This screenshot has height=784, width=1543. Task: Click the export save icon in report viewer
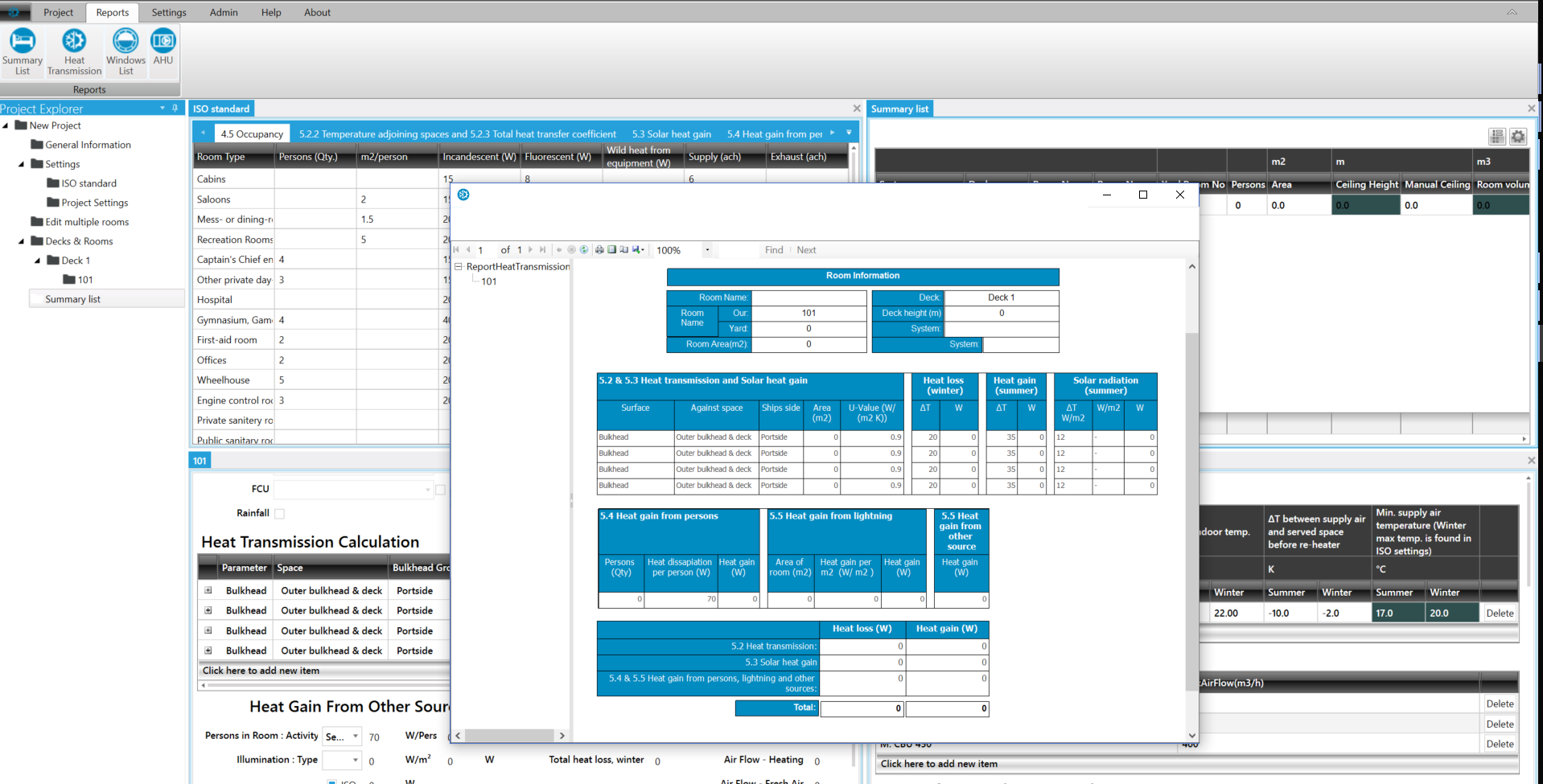637,250
